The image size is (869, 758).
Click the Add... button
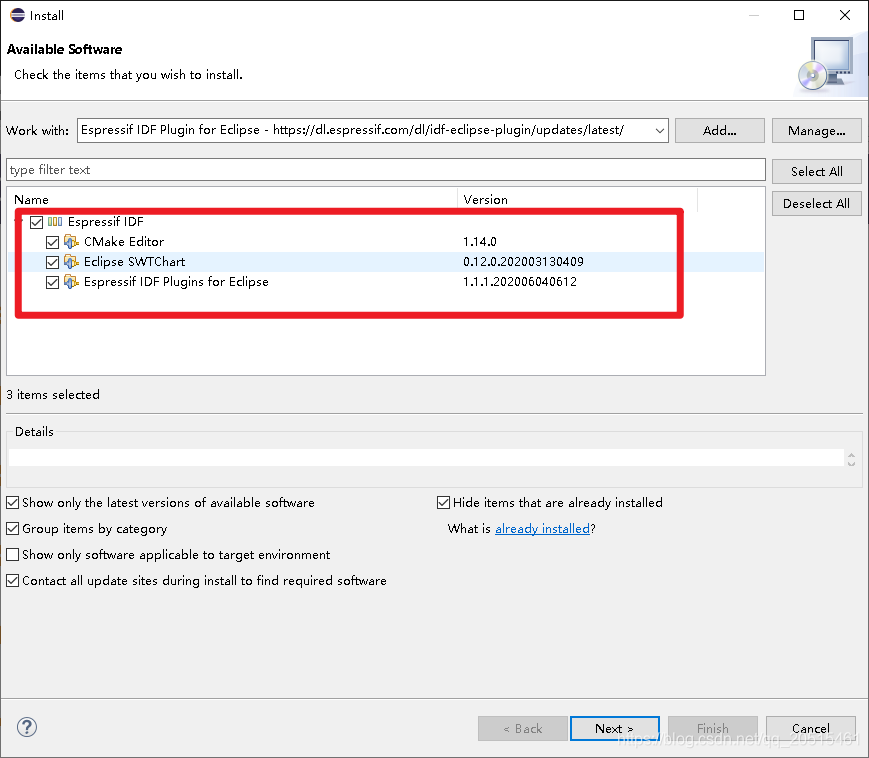coord(719,131)
